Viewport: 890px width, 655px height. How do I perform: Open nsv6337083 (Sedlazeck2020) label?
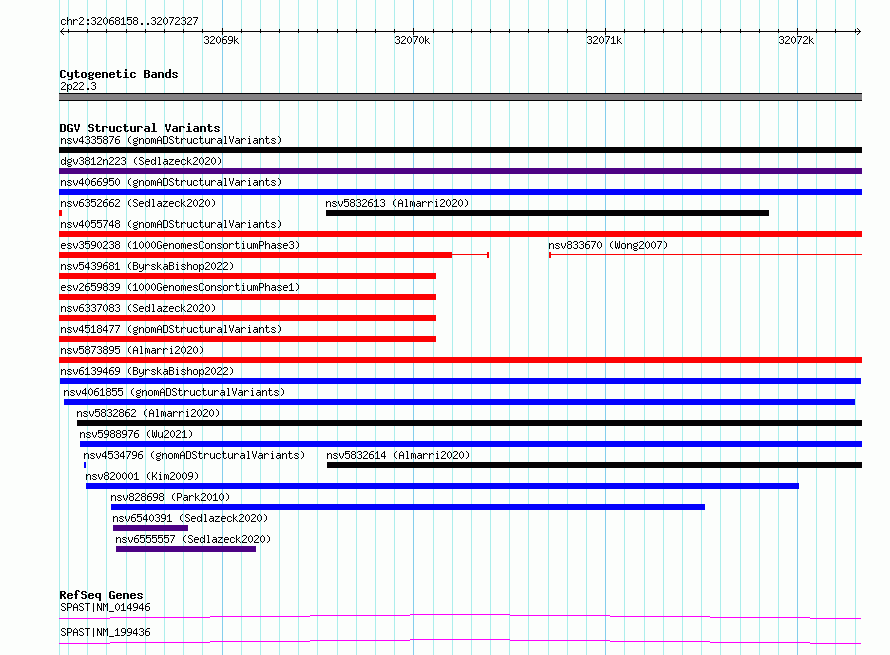138,308
